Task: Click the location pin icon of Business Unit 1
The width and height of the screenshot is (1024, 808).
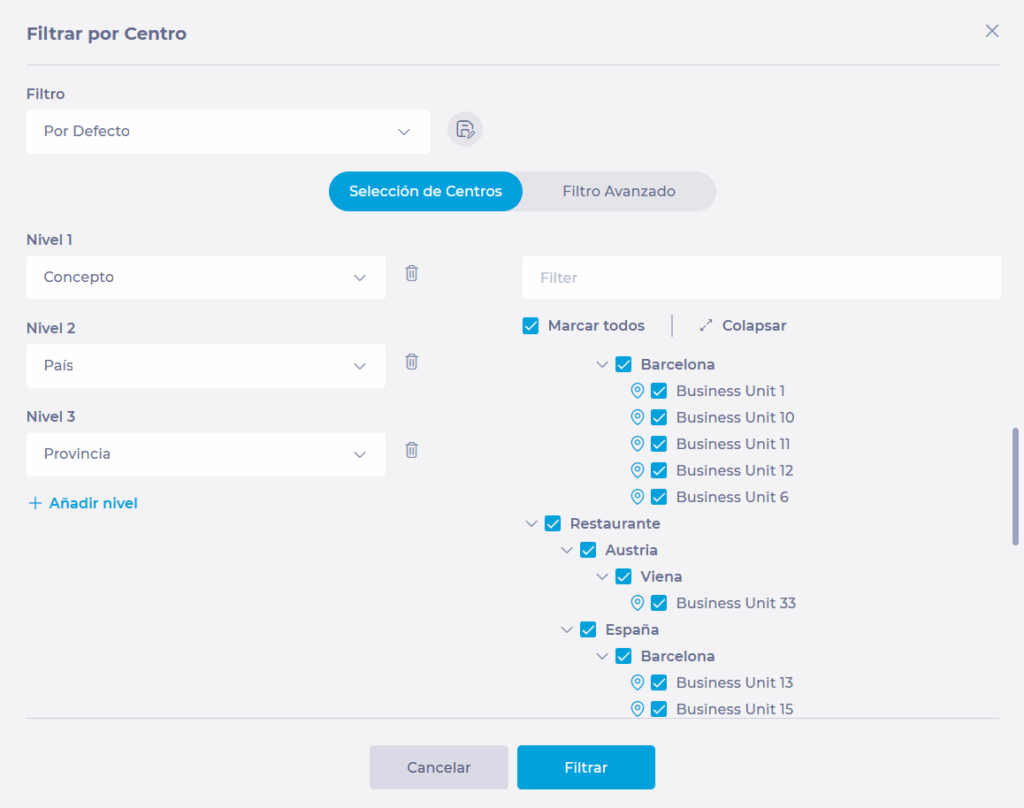Action: (637, 391)
